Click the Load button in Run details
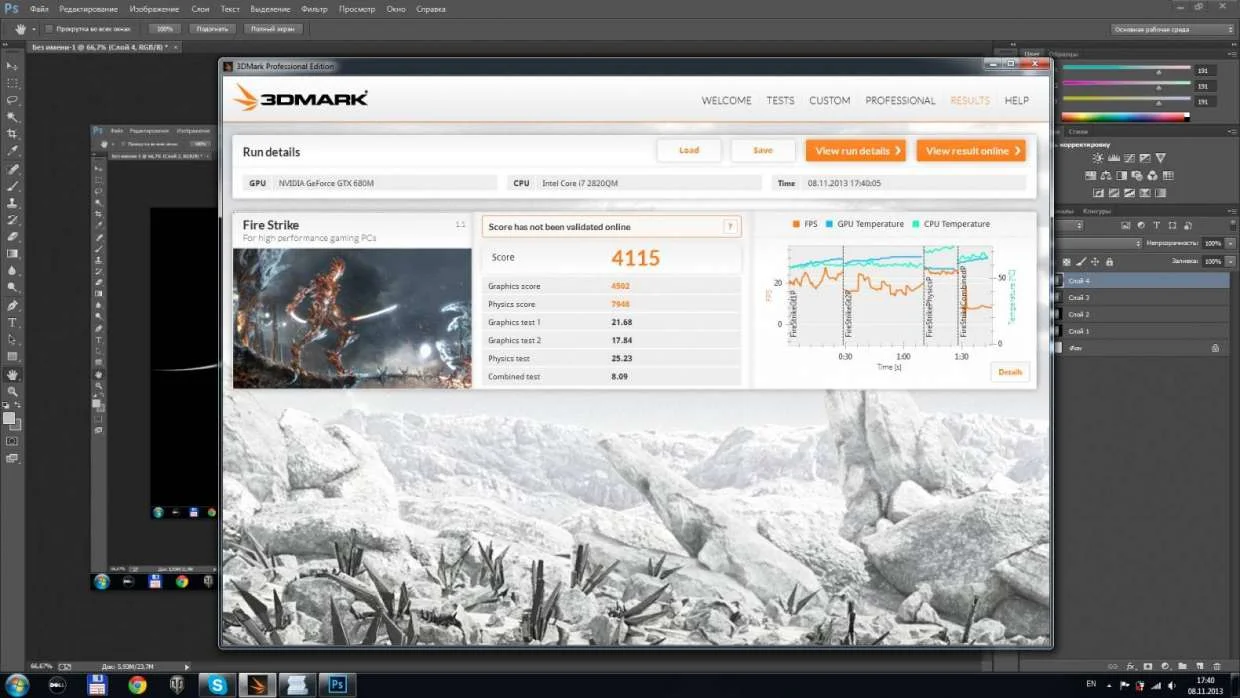Screen dimensions: 1240x698 click(689, 150)
